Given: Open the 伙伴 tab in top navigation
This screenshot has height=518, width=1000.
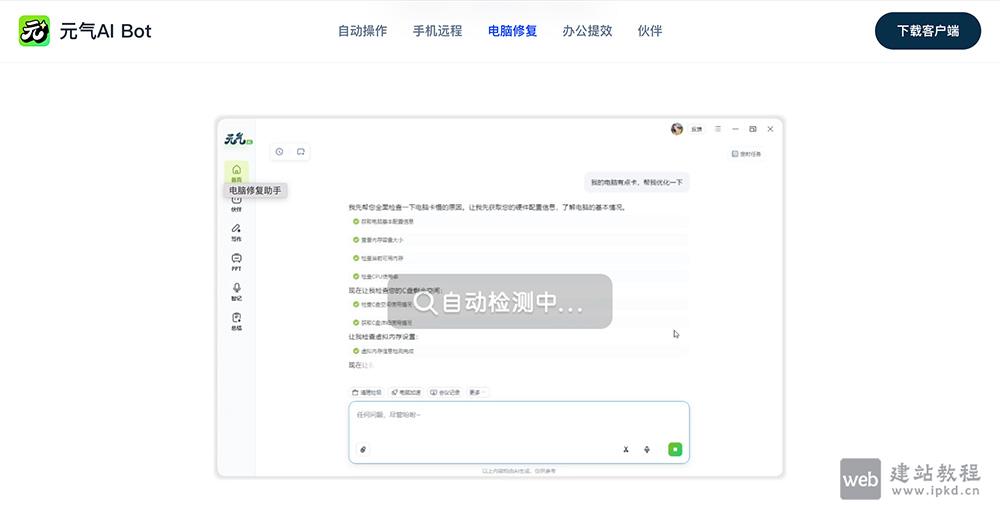Looking at the screenshot, I should tap(650, 31).
